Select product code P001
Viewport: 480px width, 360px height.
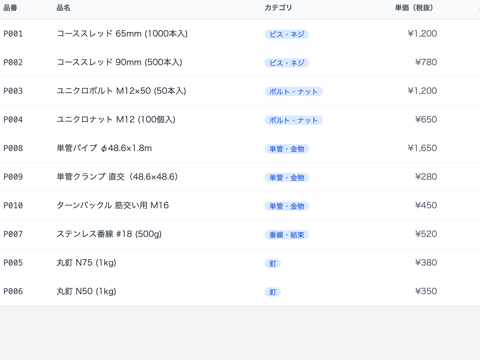[13, 34]
